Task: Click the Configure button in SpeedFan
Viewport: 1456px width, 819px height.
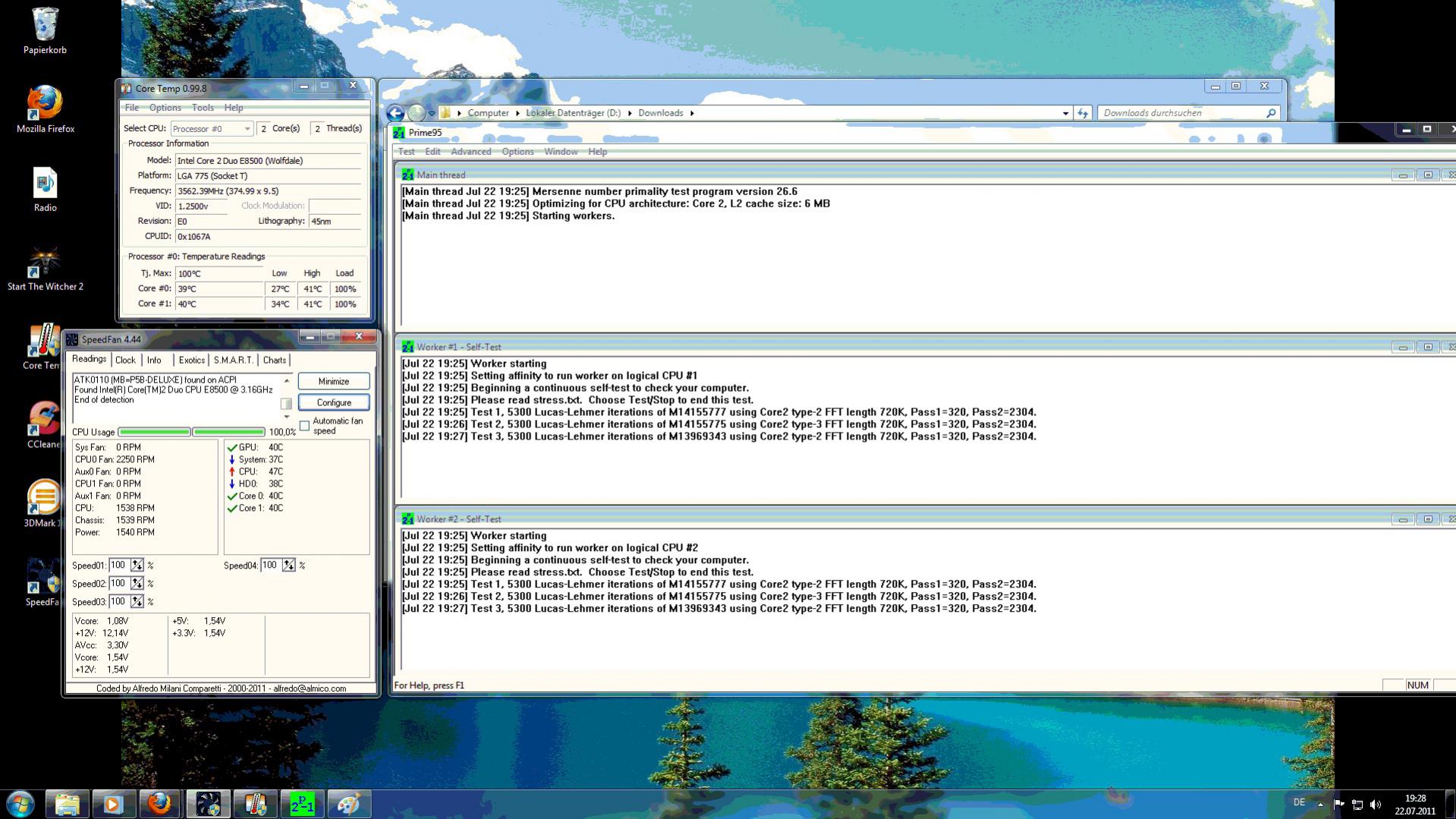Action: coord(334,402)
